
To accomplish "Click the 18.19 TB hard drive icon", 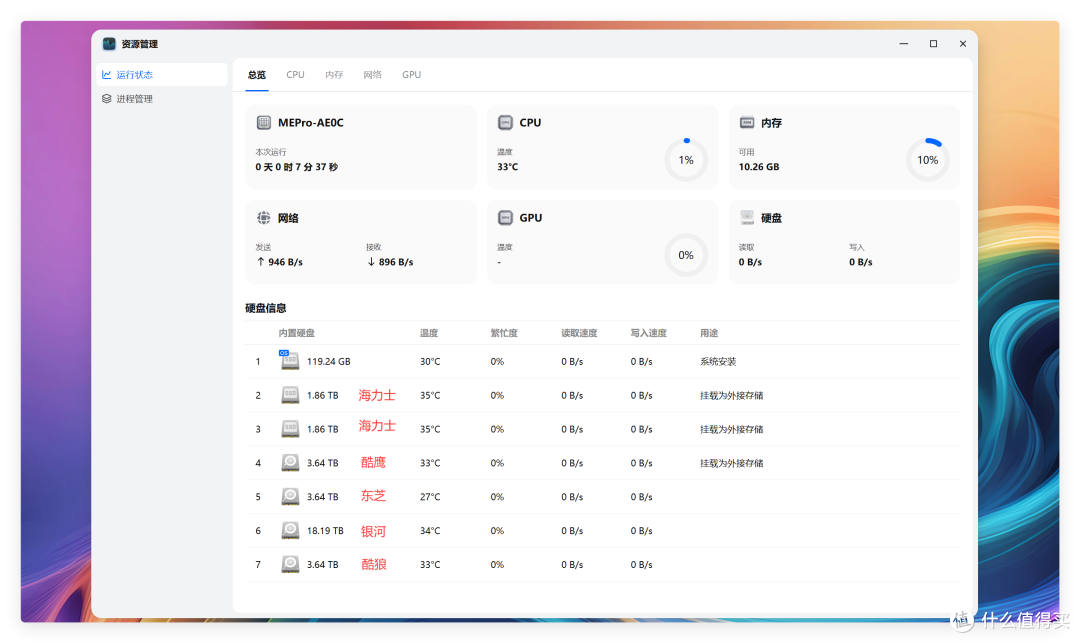I will [290, 530].
